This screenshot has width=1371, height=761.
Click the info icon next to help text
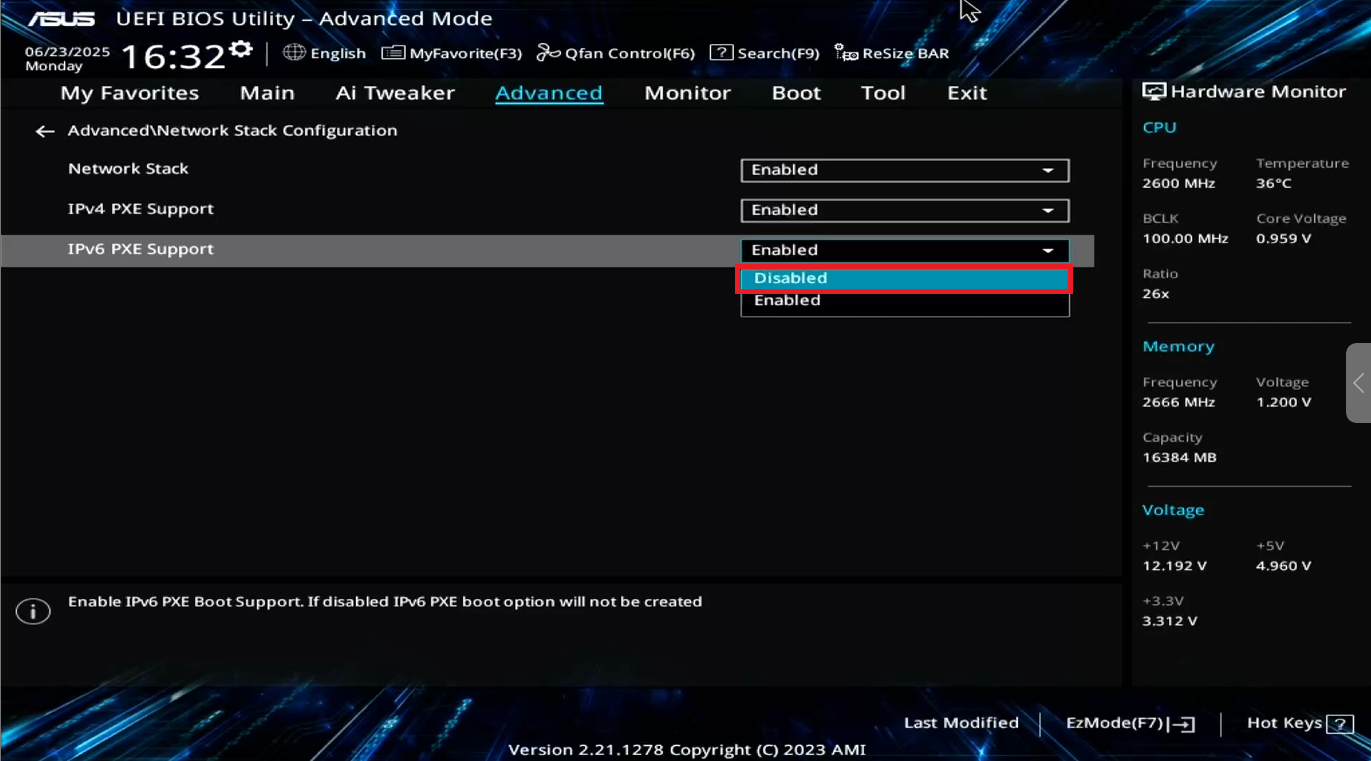[33, 612]
